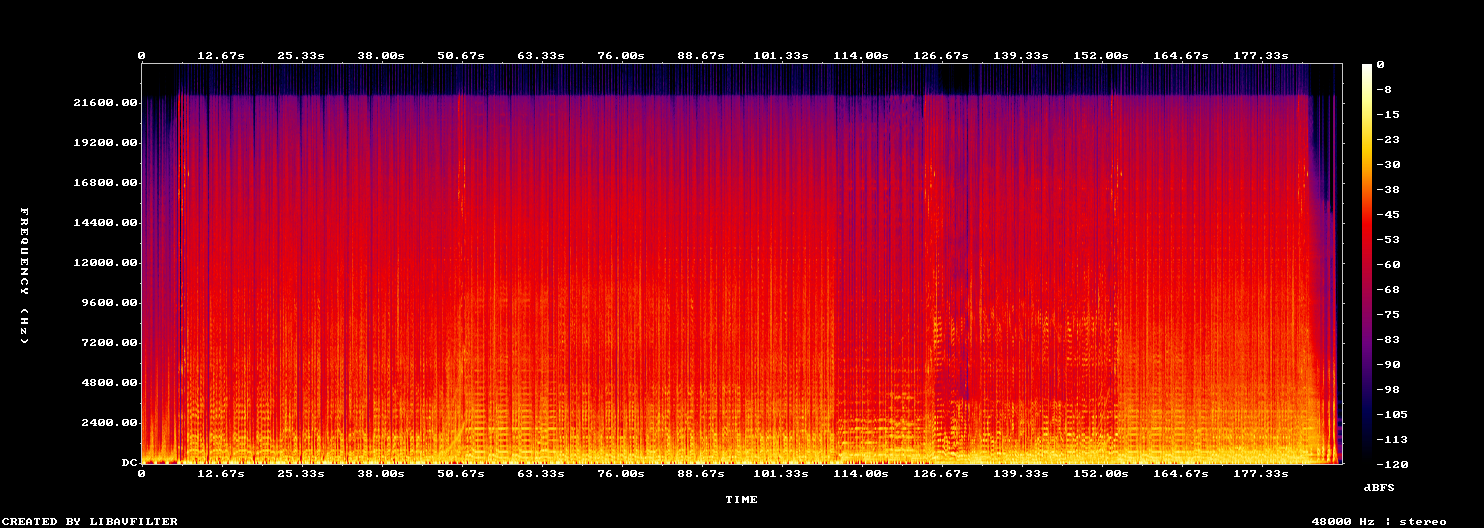1484x528 pixels.
Task: Click the 9600.00 frequency label
Action: tap(108, 303)
